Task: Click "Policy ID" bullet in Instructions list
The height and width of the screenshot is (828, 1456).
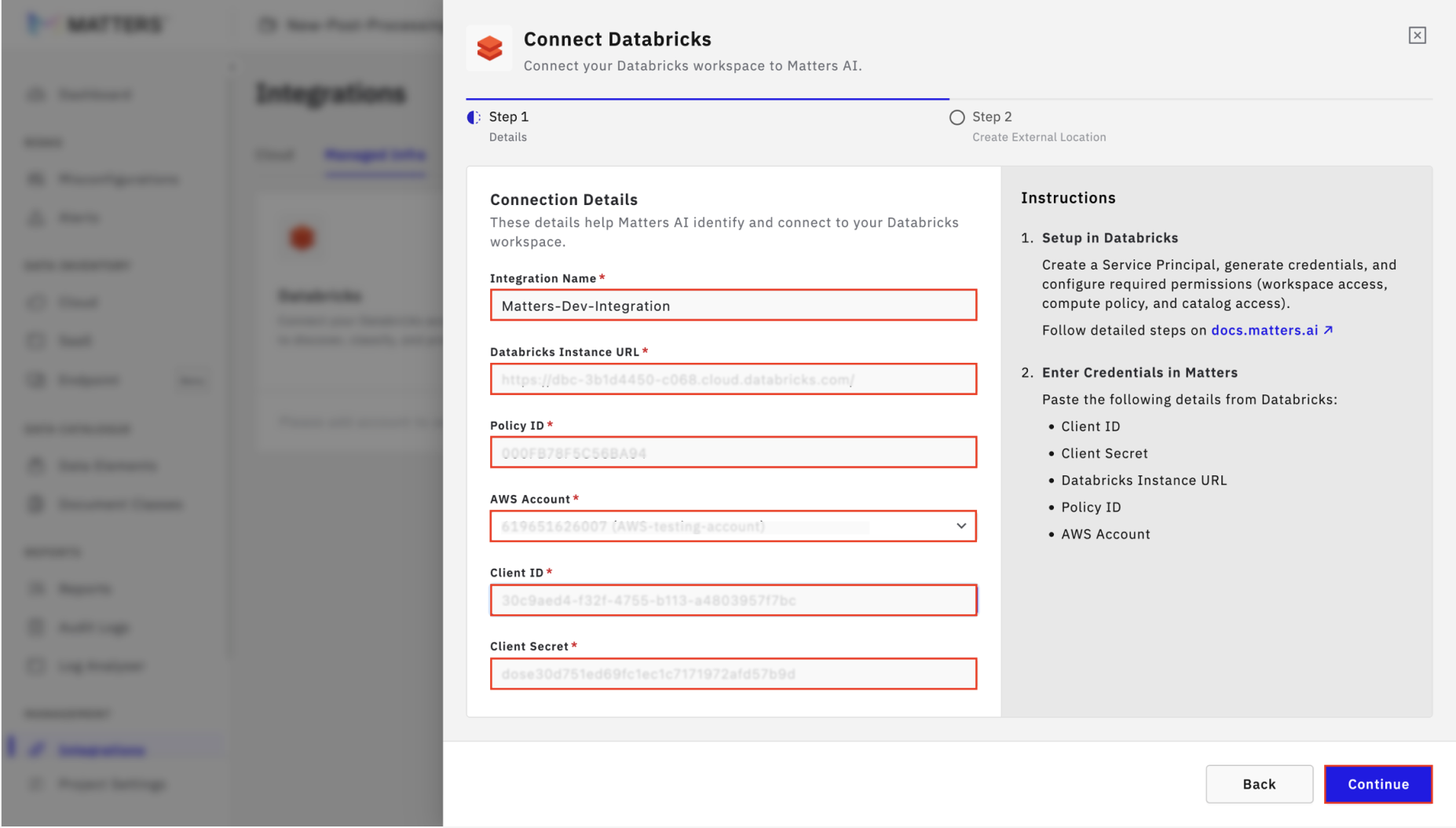Action: [x=1091, y=507]
